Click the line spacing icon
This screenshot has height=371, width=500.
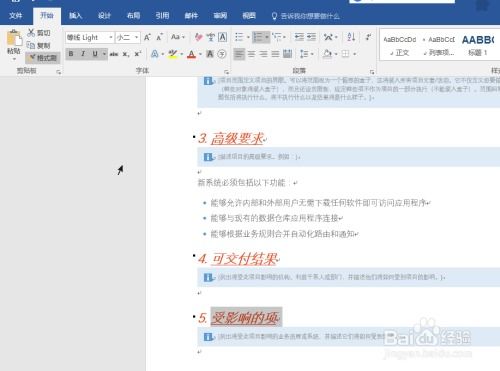(304, 54)
